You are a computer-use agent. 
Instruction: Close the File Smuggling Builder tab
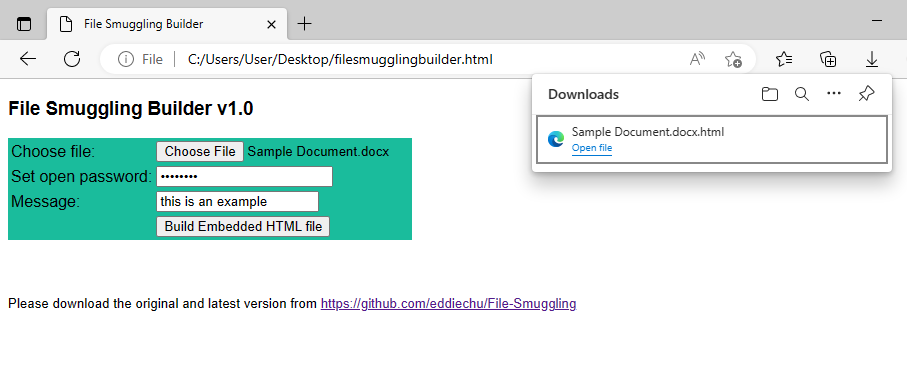click(x=271, y=24)
